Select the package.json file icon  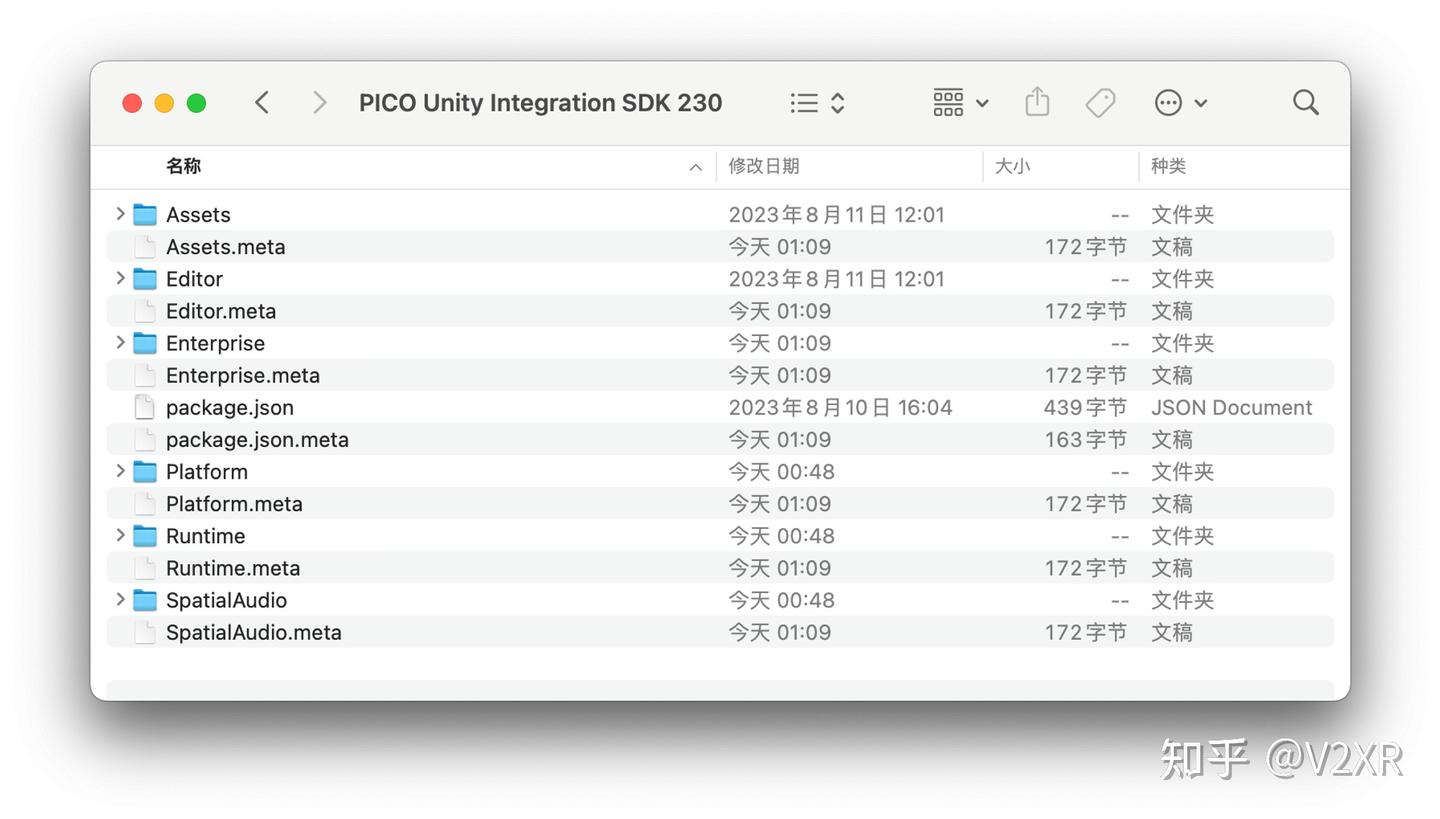[145, 407]
